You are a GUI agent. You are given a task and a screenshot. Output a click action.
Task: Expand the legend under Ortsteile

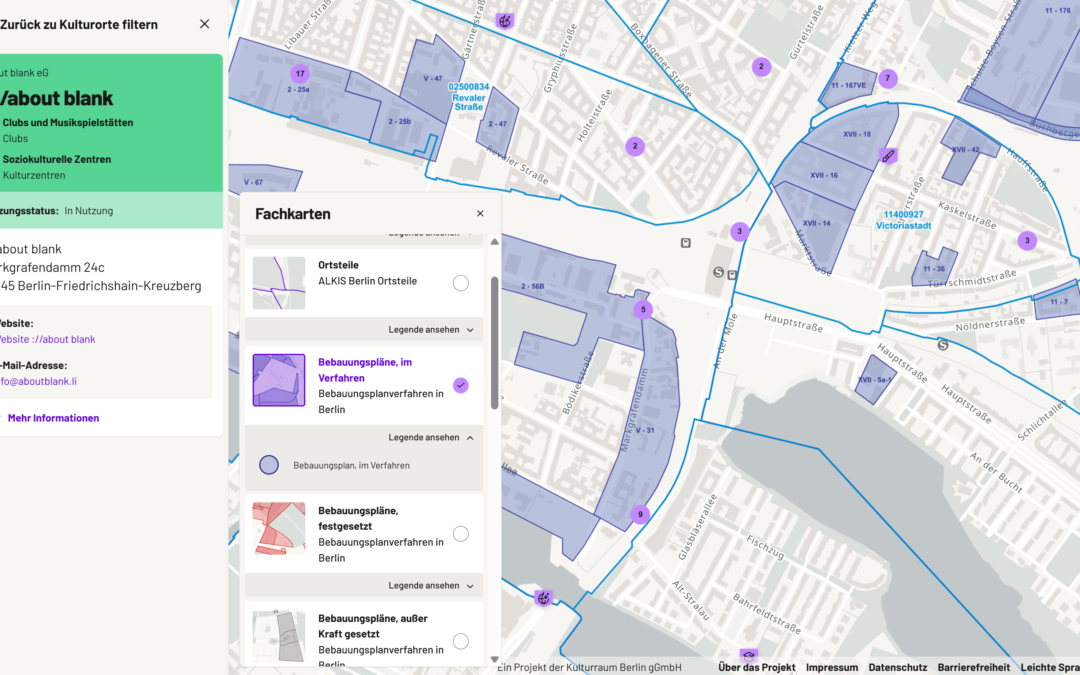coord(431,330)
